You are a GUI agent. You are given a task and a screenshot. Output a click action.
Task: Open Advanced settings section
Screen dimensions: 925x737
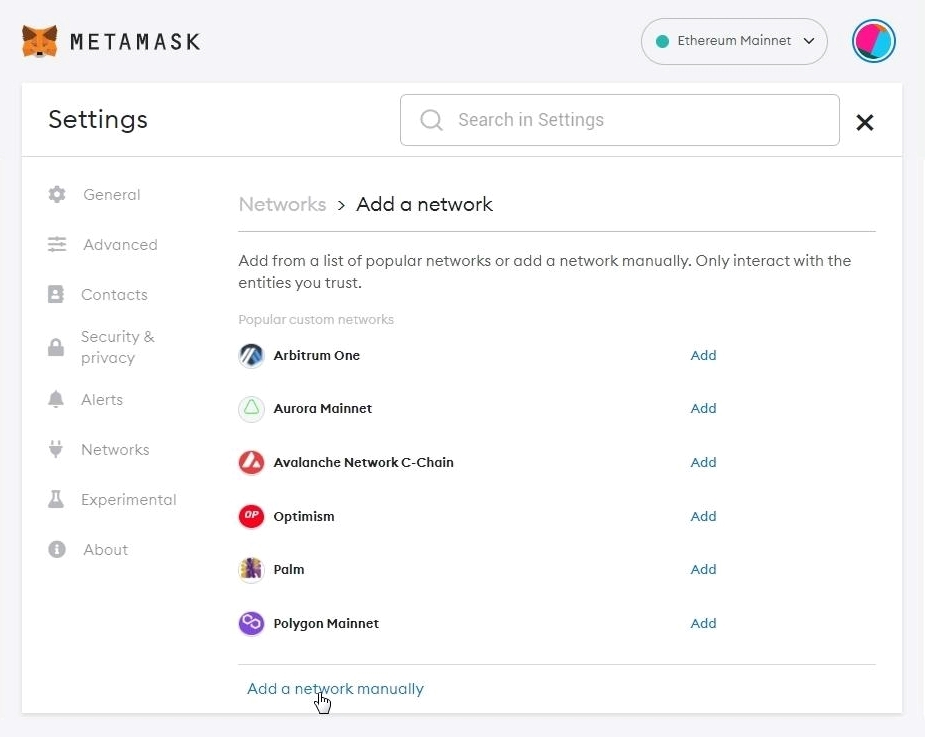pos(120,245)
